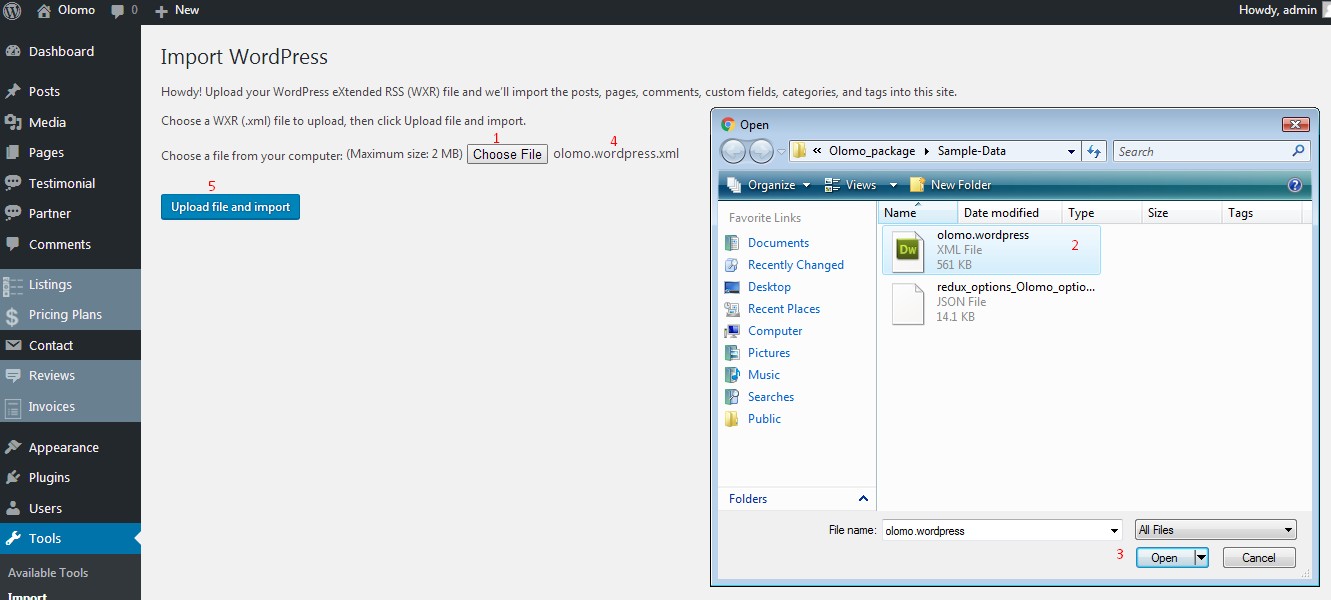Image resolution: width=1331 pixels, height=600 pixels.
Task: Click the Open button in dialog
Action: pos(1164,558)
